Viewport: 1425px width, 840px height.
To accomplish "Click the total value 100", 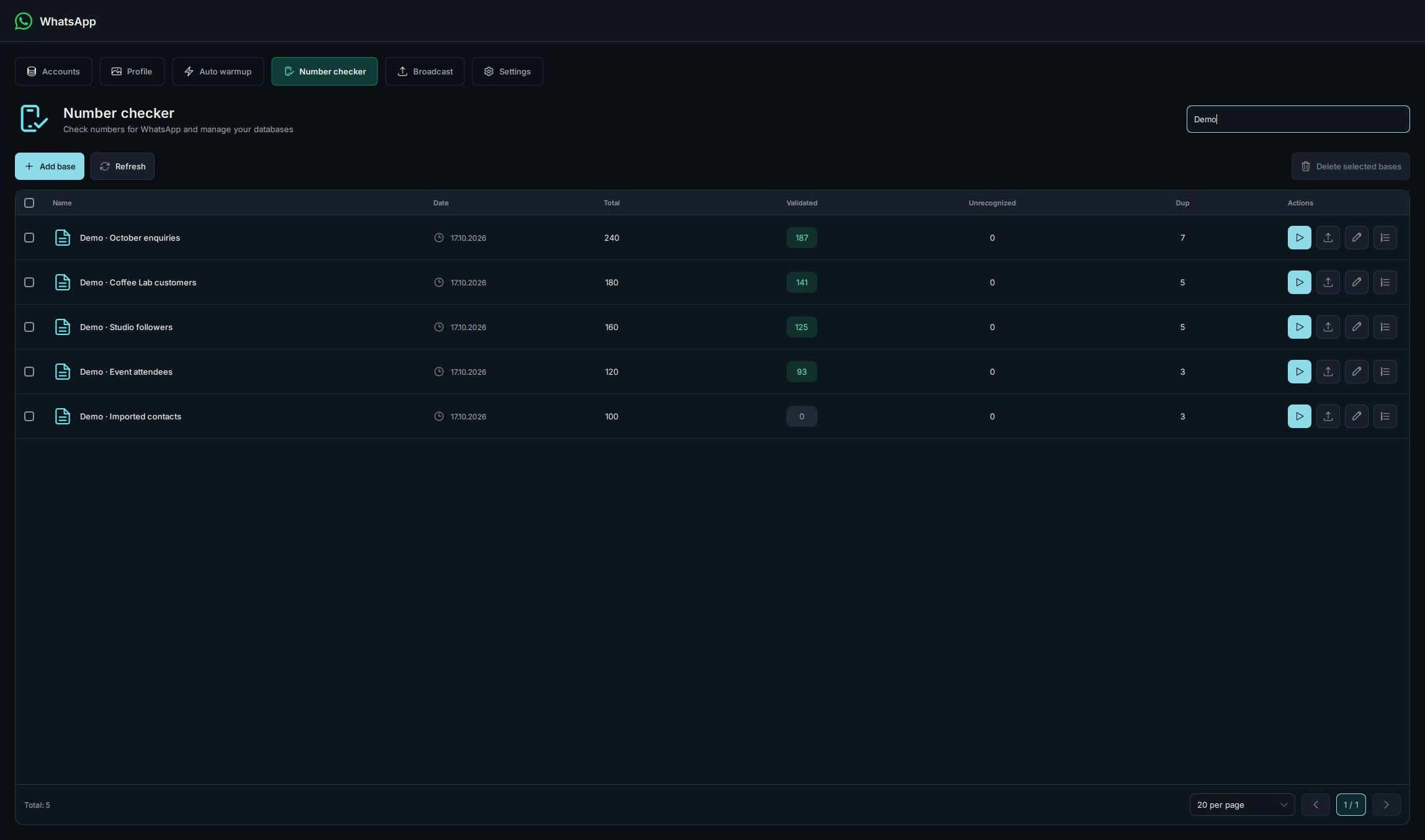I will (x=611, y=416).
